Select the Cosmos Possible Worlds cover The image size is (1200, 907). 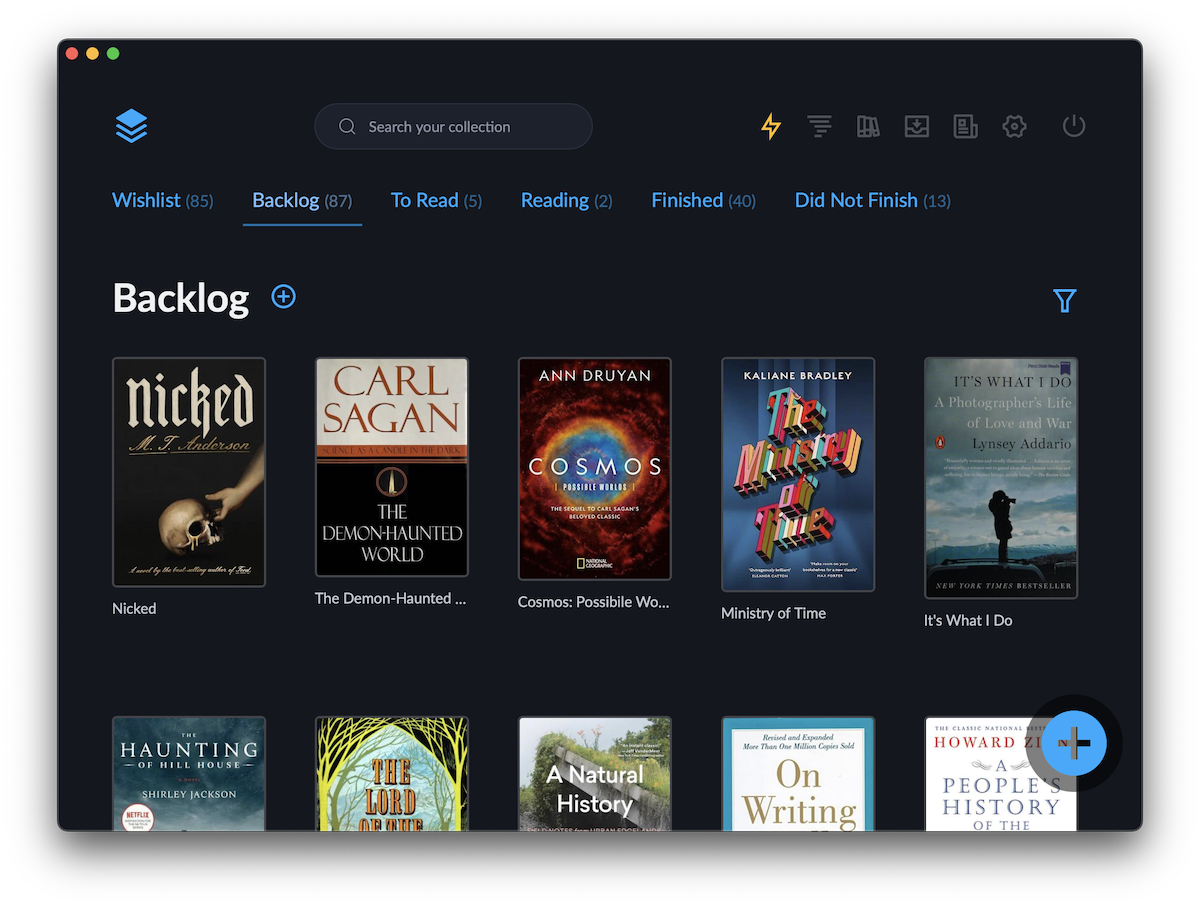coord(595,469)
